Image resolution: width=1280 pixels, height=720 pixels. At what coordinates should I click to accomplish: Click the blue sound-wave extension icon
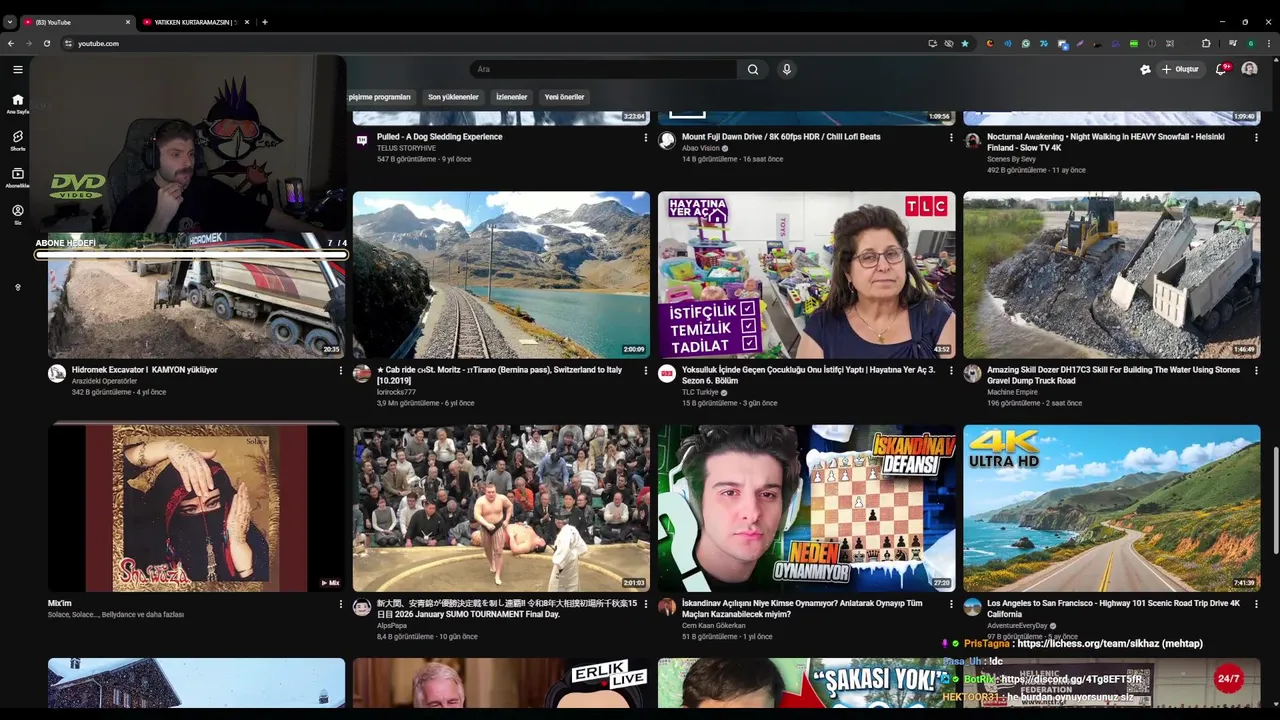coord(1008,43)
